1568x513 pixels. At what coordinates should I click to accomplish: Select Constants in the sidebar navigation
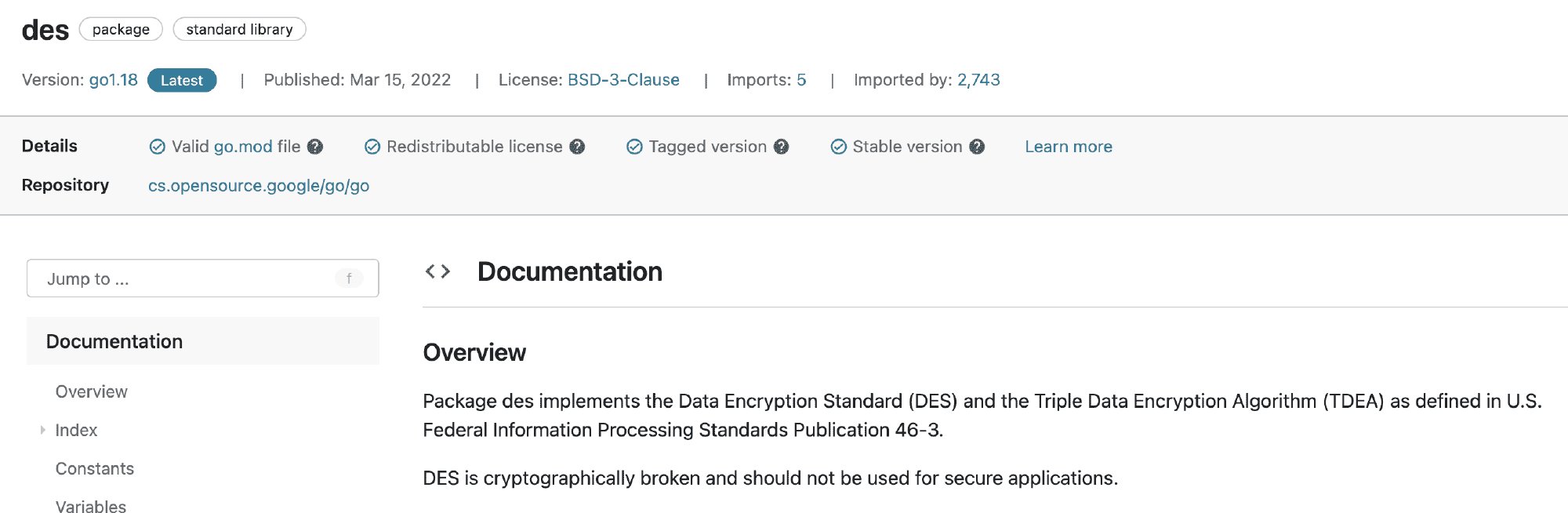pos(94,468)
